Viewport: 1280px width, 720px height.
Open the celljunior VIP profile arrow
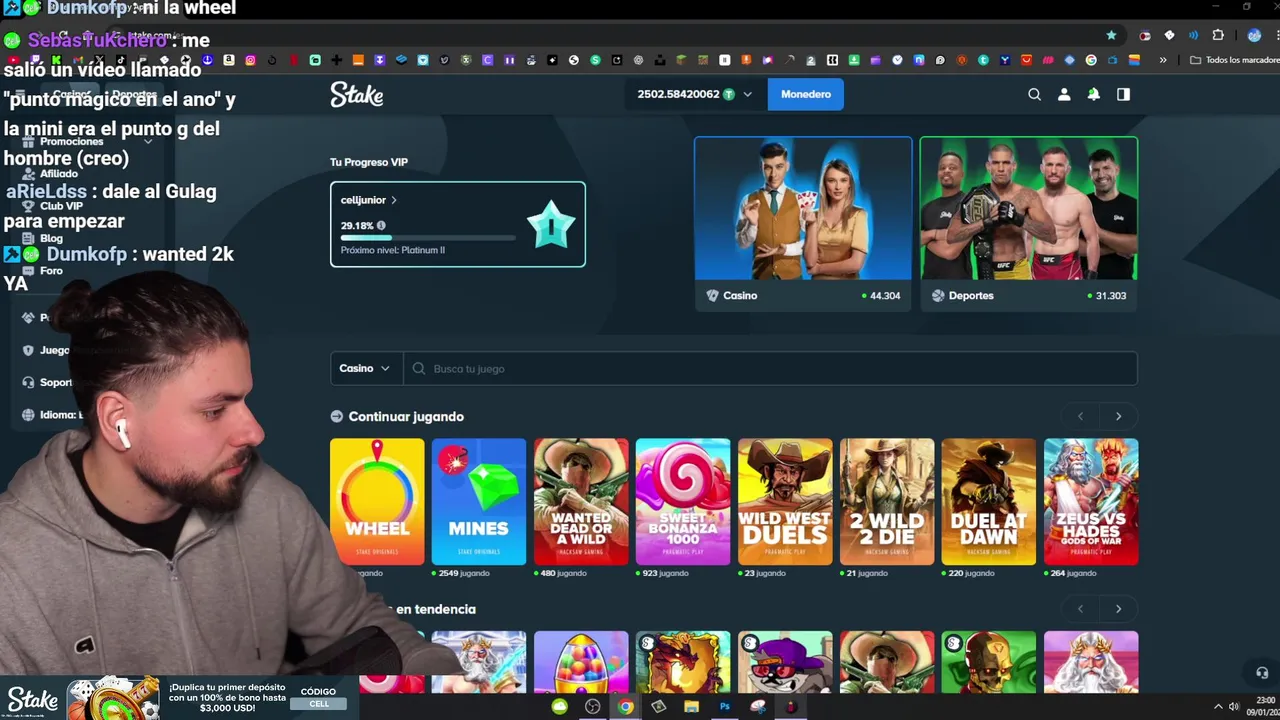click(393, 200)
